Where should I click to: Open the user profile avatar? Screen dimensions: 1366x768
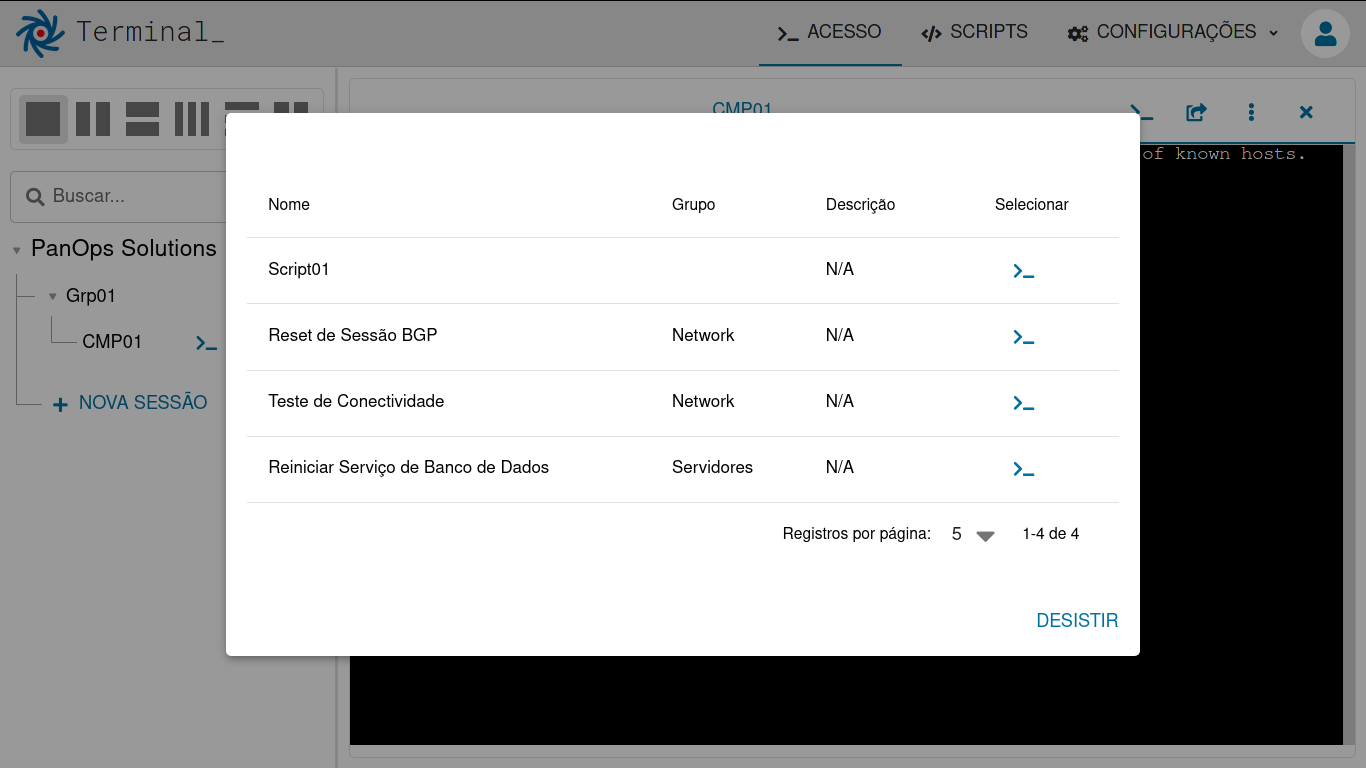coord(1325,33)
